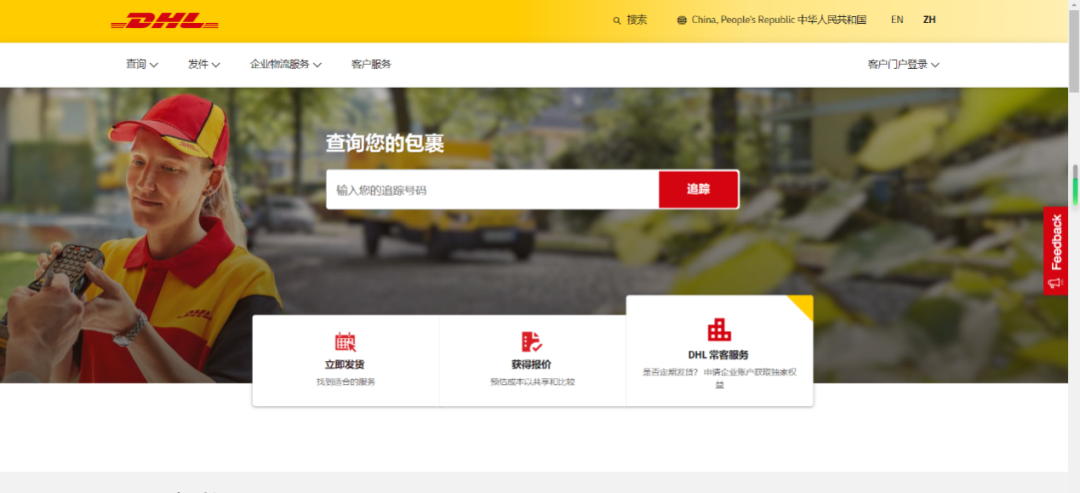Click the 找到适合的服务 subtitle text
Viewport: 1080px width, 493px height.
(346, 381)
